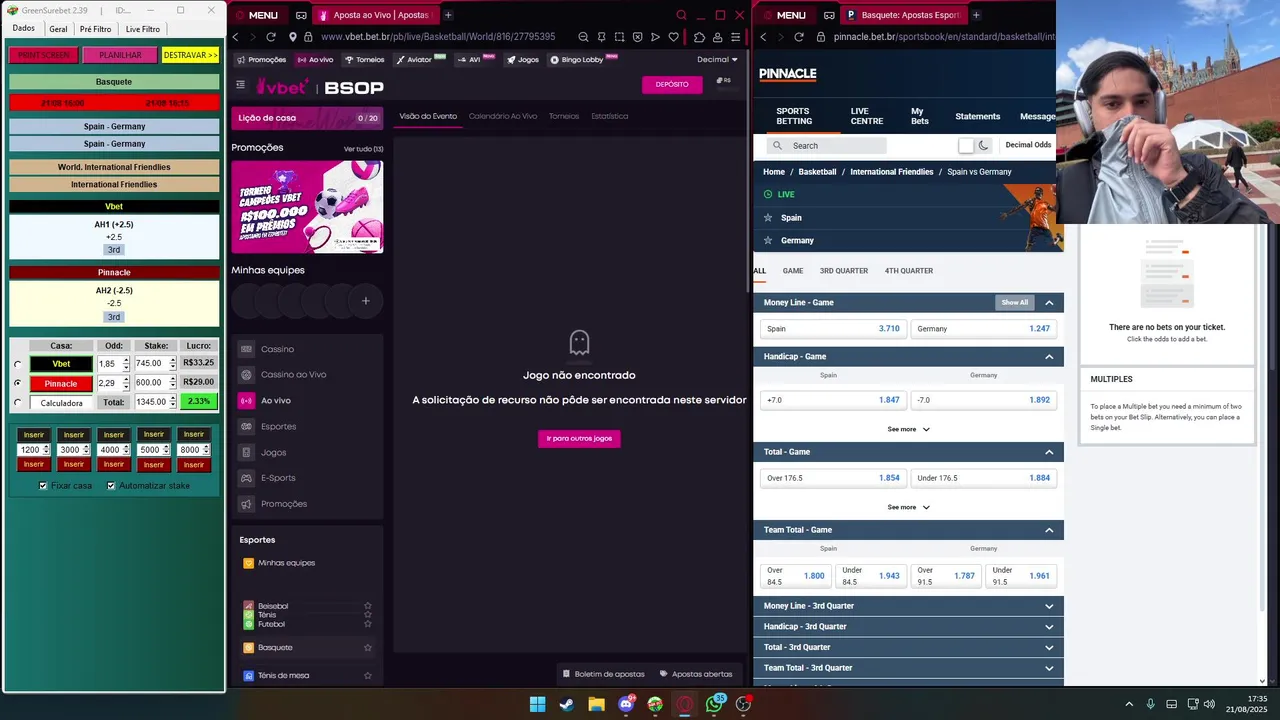Click Show All in Money Line section
1280x720 pixels.
coord(1015,303)
